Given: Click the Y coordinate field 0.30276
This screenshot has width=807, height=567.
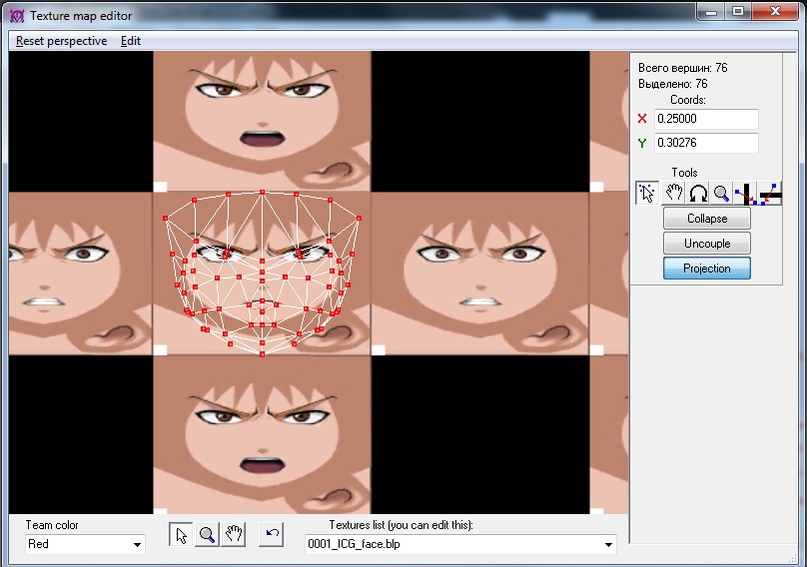Looking at the screenshot, I should tap(706, 143).
